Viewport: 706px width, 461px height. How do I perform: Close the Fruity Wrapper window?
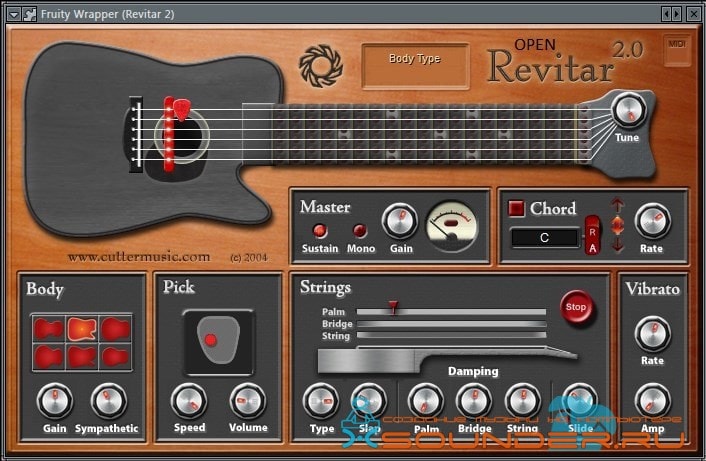click(694, 14)
